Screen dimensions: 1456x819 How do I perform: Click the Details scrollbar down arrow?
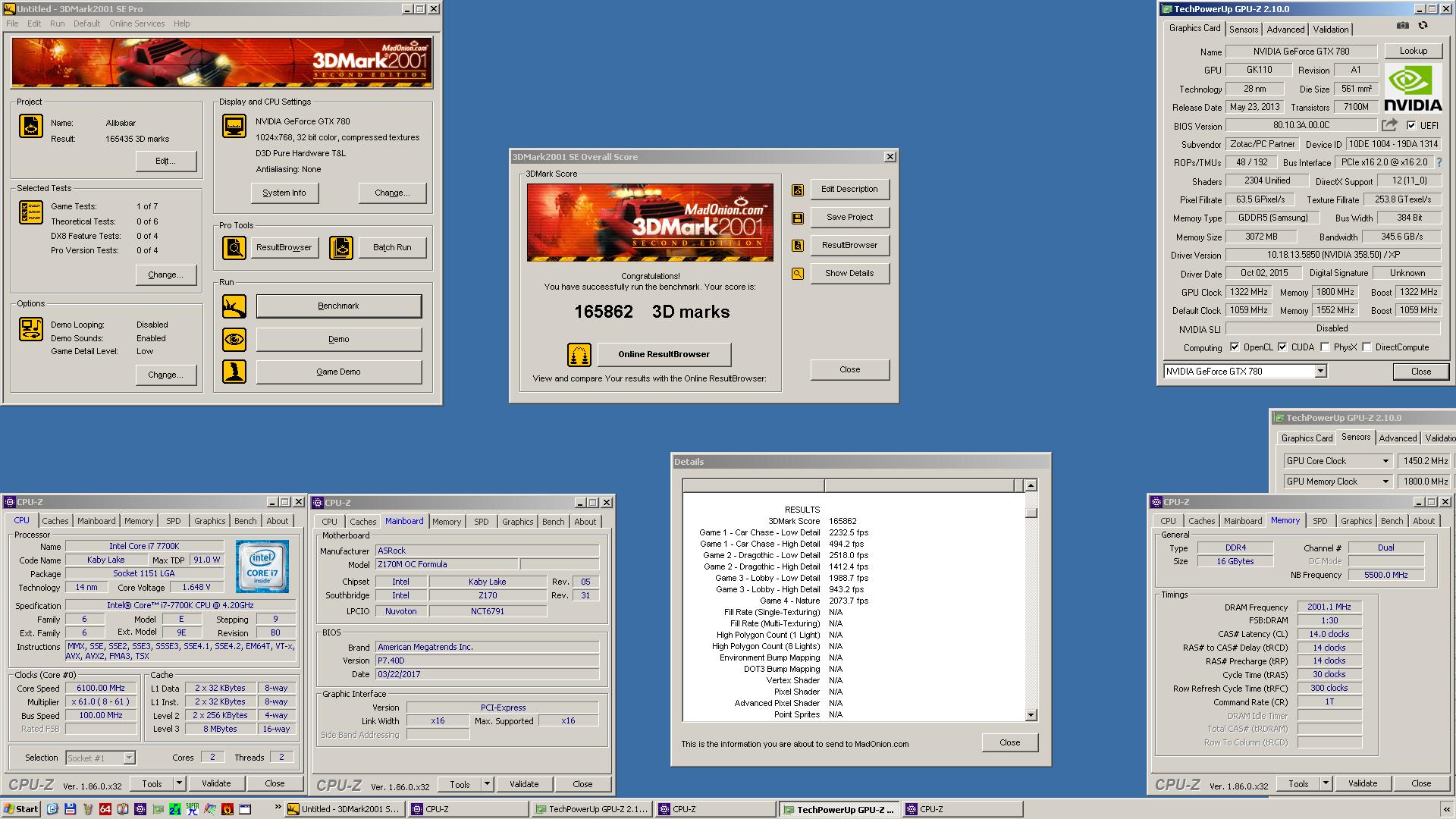(1031, 714)
